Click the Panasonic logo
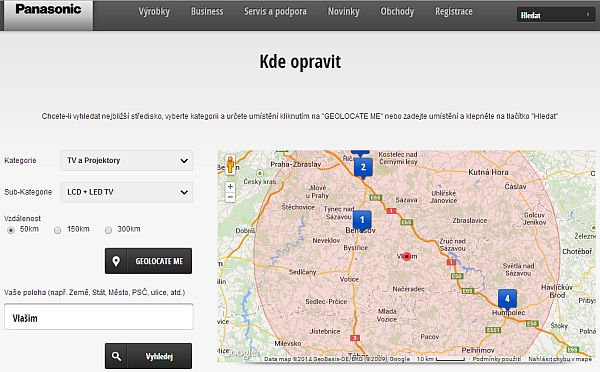Image resolution: width=600 pixels, height=372 pixels. 48,10
